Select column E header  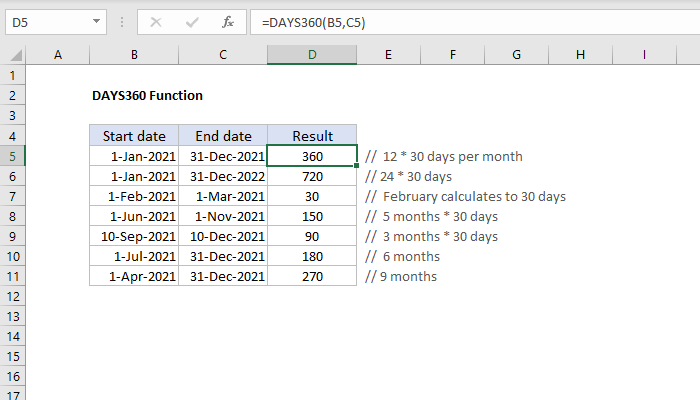coord(388,55)
